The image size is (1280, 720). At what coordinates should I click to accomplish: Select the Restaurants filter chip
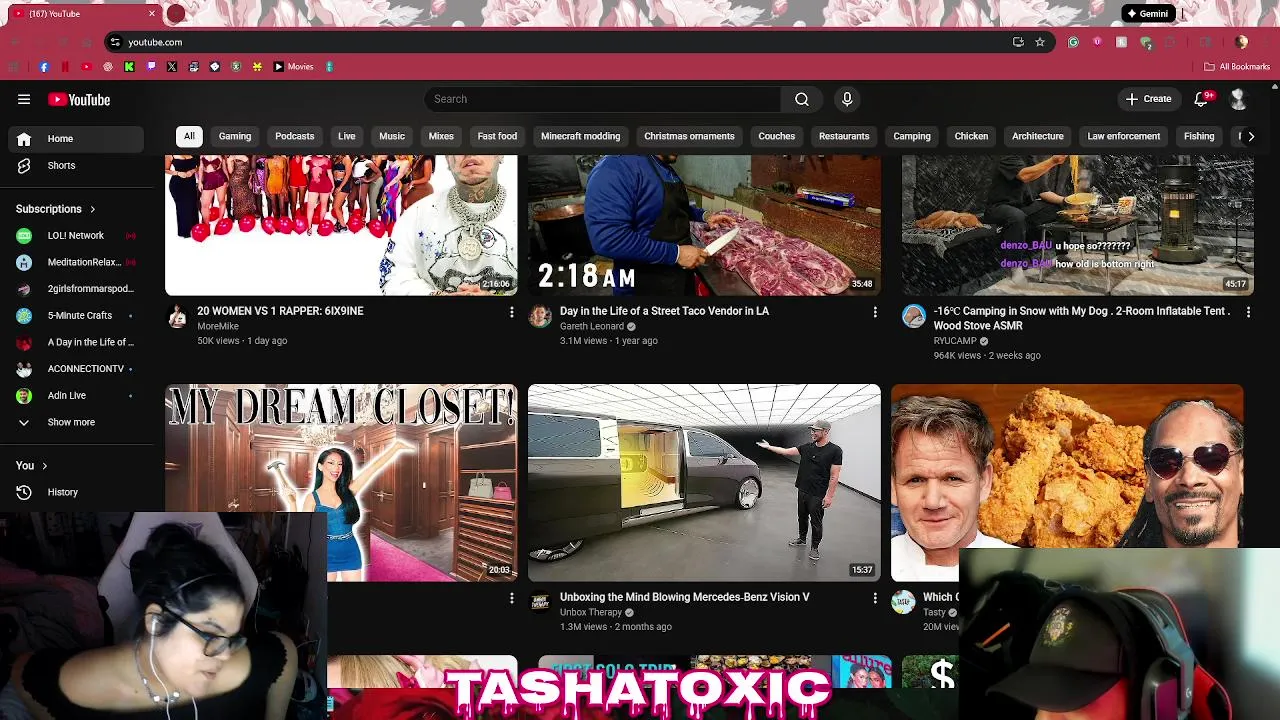coord(844,136)
